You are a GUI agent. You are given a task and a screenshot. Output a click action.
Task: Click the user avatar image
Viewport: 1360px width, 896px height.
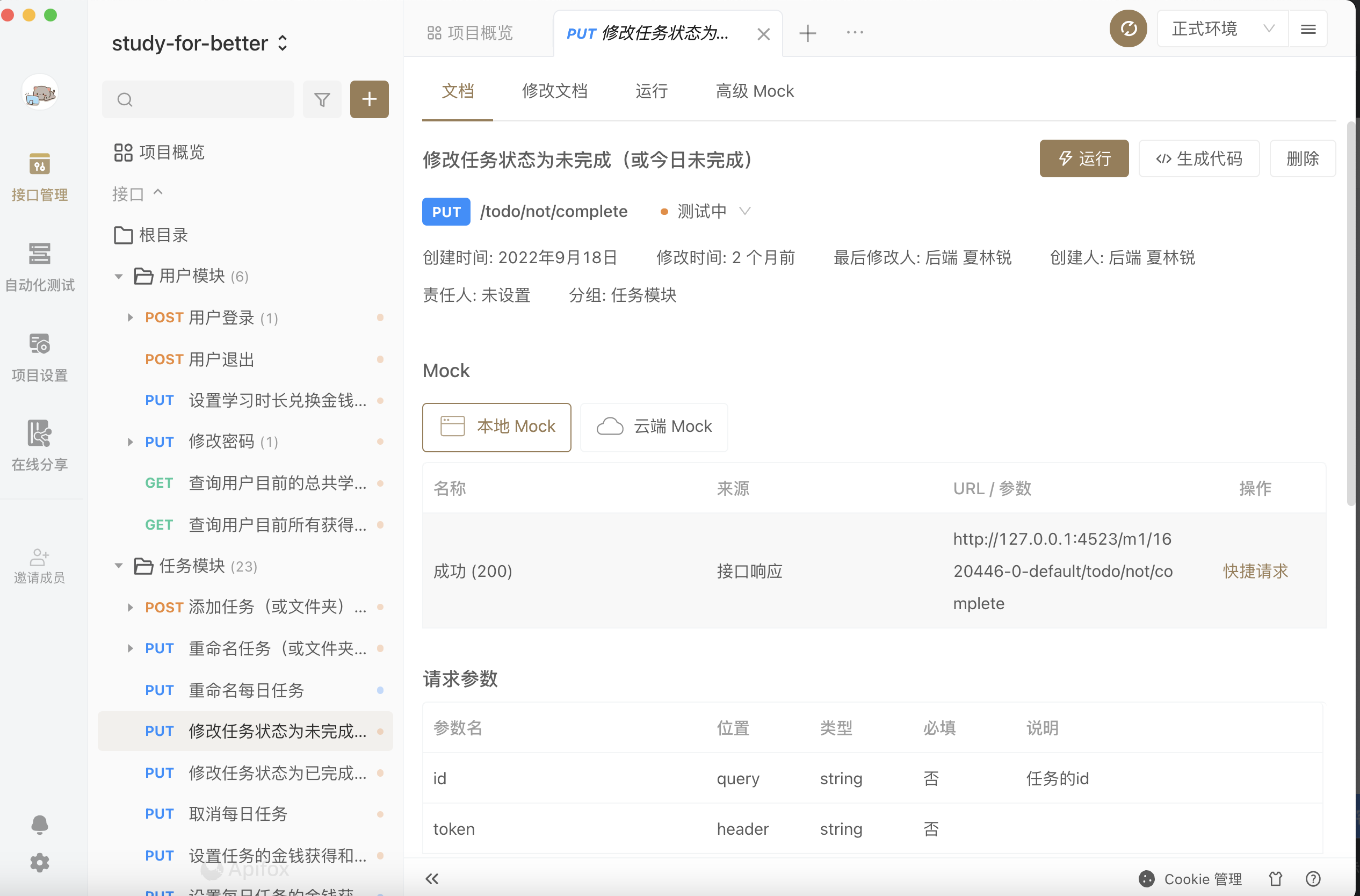(39, 92)
